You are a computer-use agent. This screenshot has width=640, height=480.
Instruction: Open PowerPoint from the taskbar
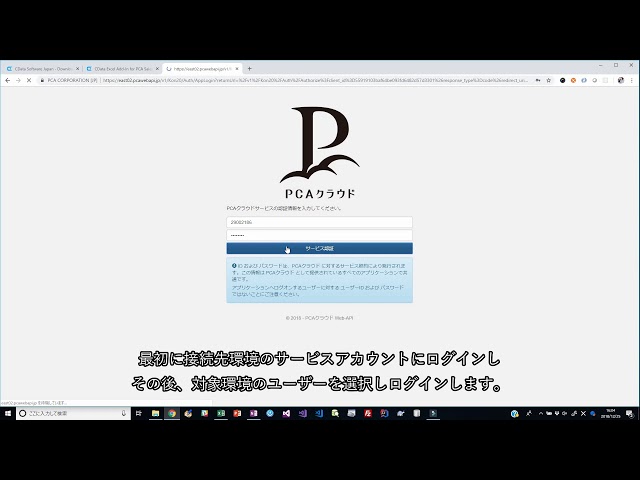[237, 413]
